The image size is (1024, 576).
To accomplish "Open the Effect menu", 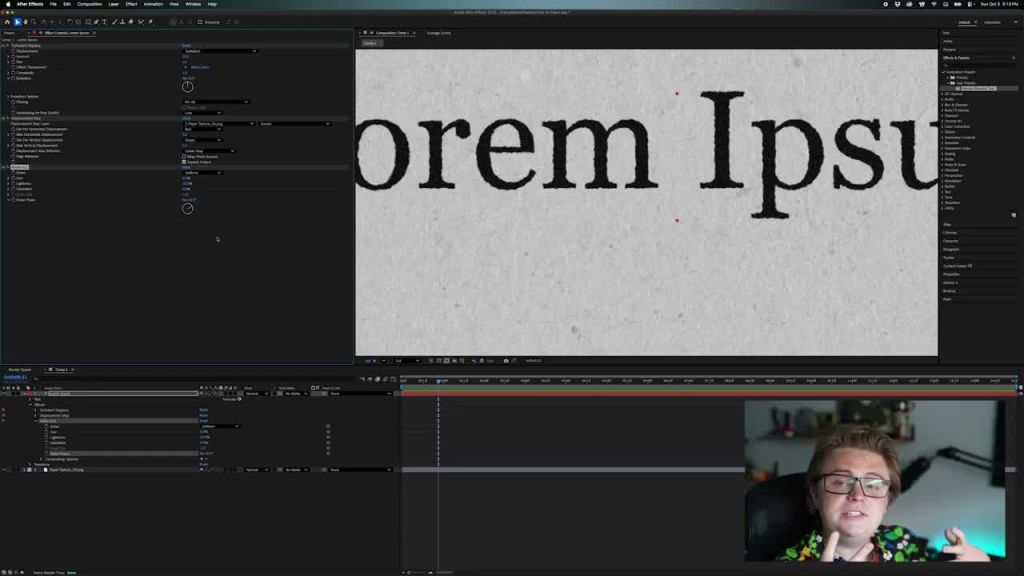I will 131,4.
